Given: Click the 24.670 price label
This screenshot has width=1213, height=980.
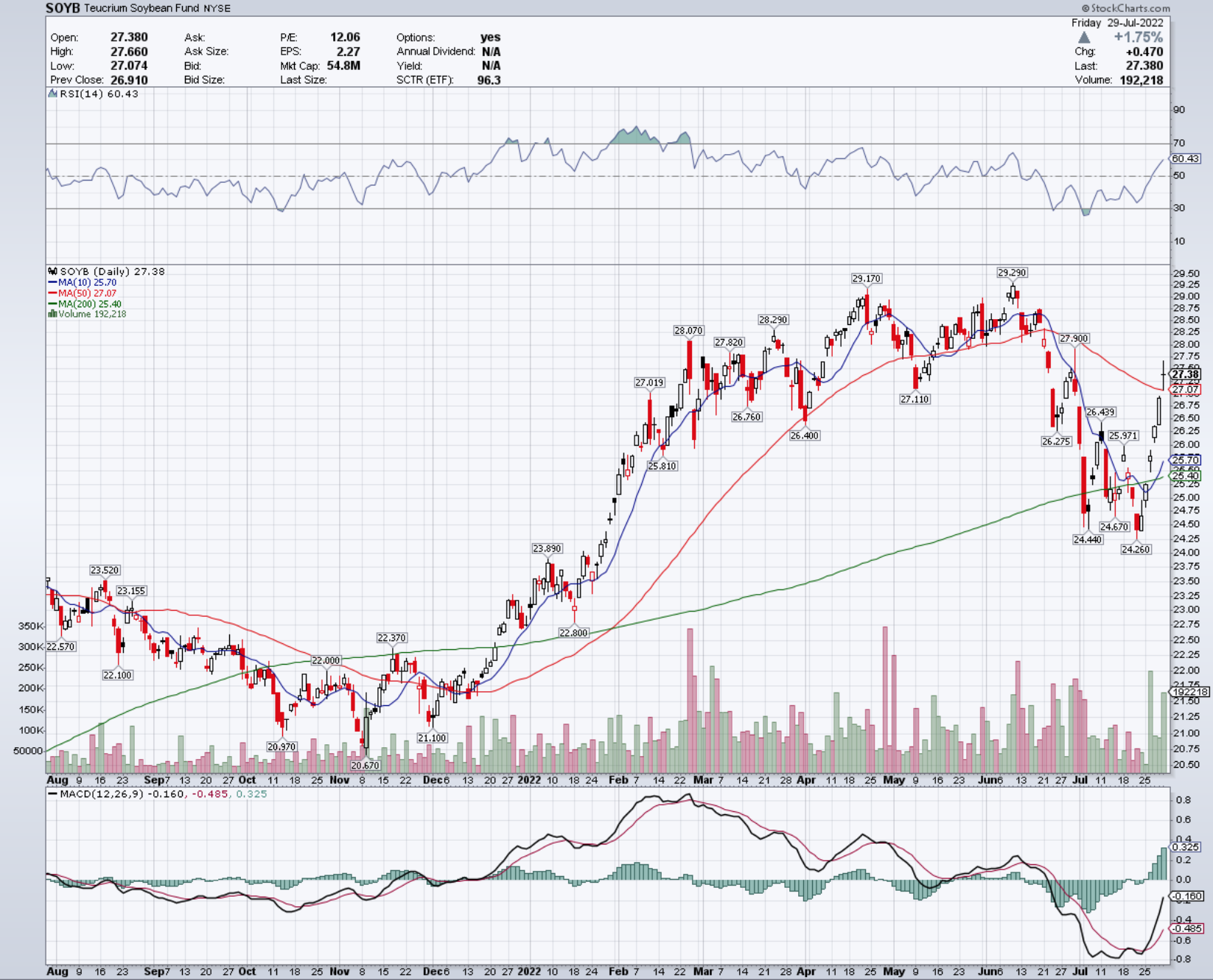Looking at the screenshot, I should pyautogui.click(x=1114, y=527).
